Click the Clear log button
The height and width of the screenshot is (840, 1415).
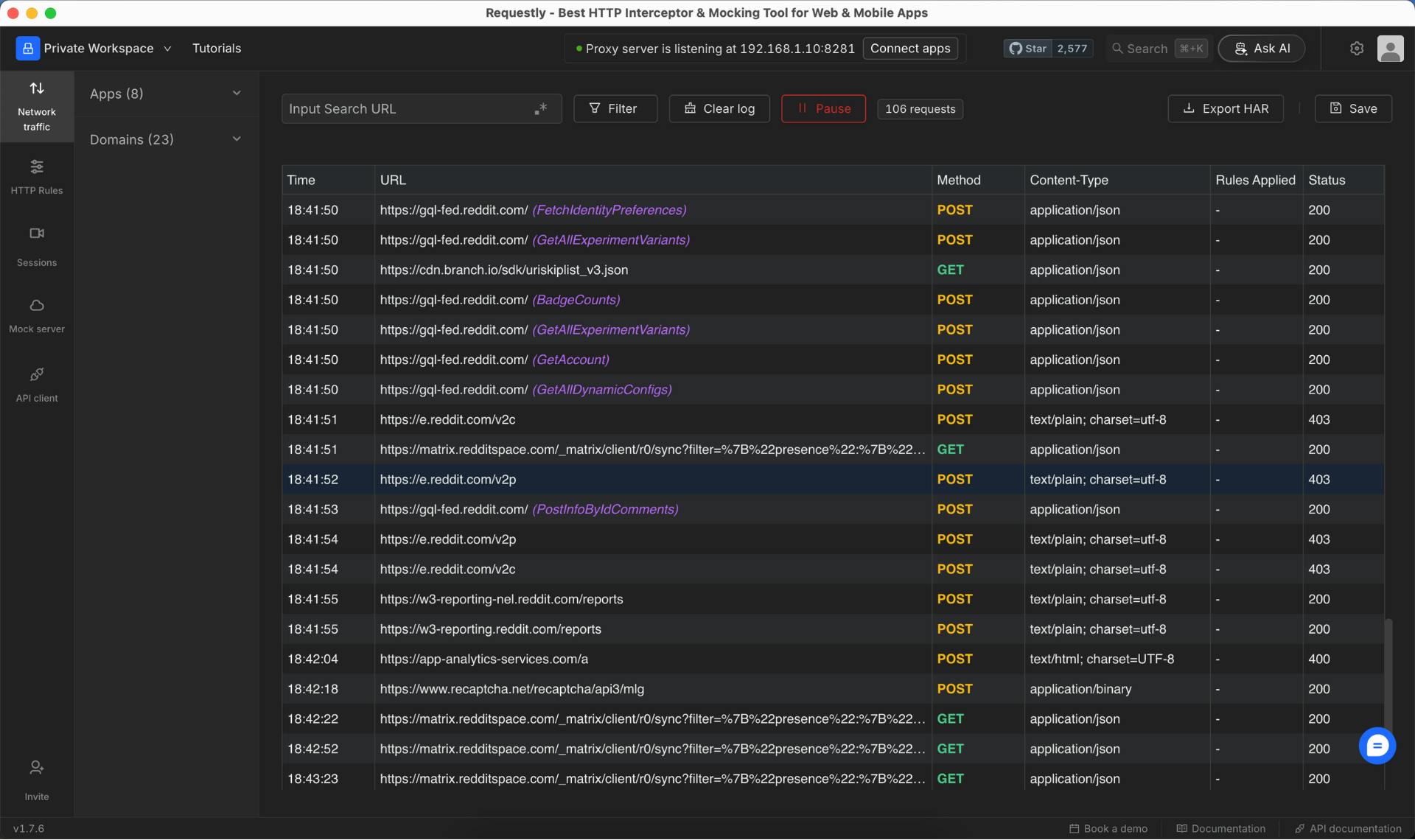tap(719, 108)
